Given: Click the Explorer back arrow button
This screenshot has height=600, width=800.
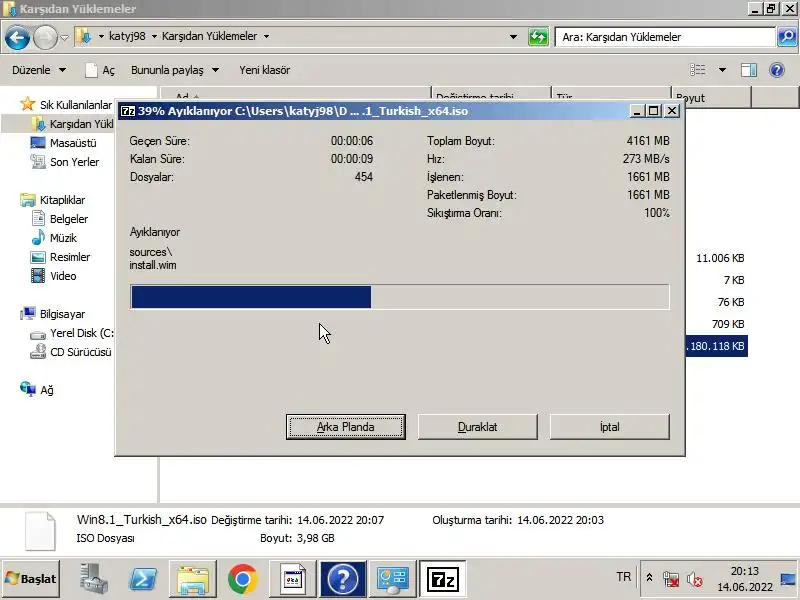Looking at the screenshot, I should pyautogui.click(x=17, y=37).
